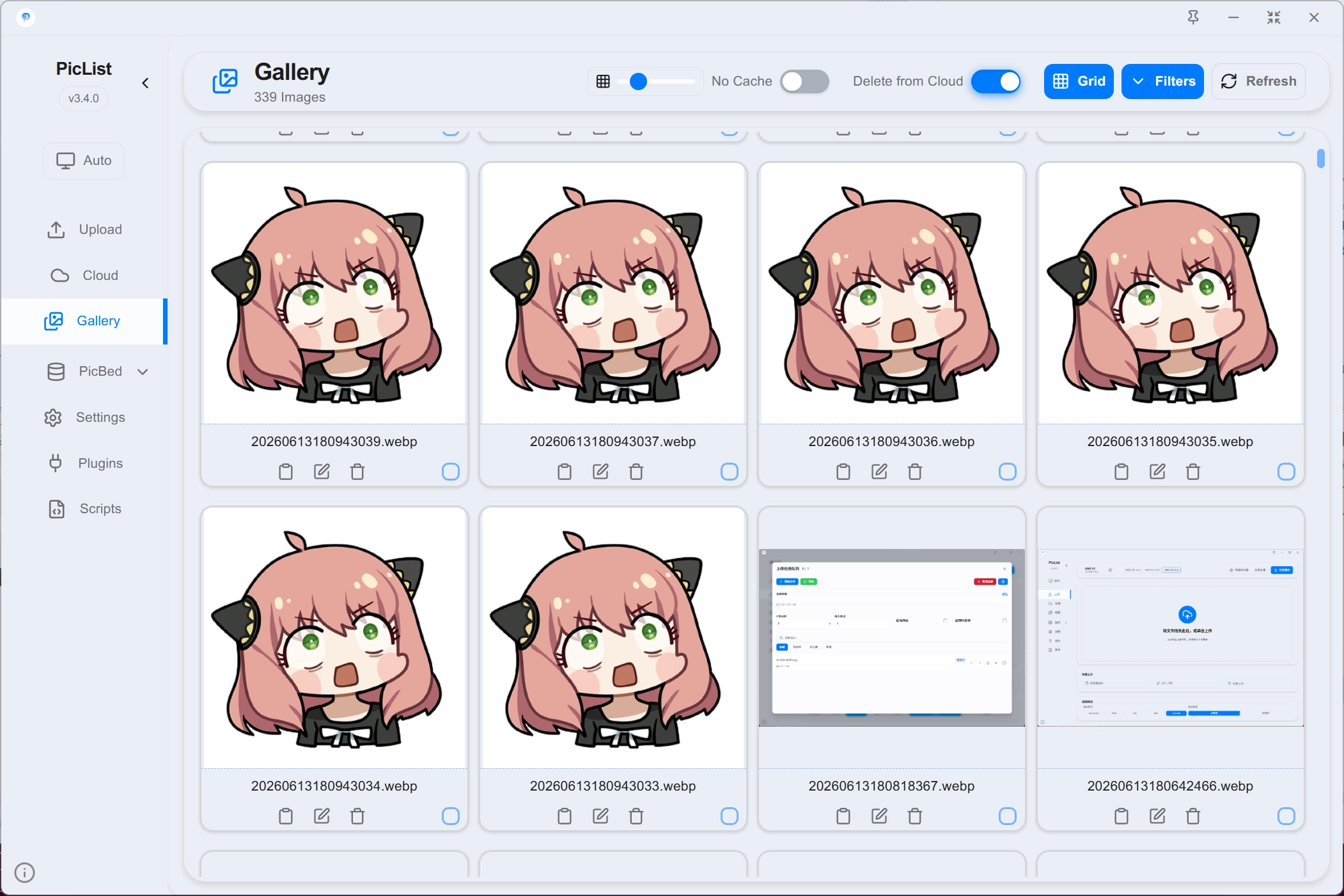Screen dimensions: 1344x896
Task: Copy link for 20260613180943033.webp
Action: 565,816
